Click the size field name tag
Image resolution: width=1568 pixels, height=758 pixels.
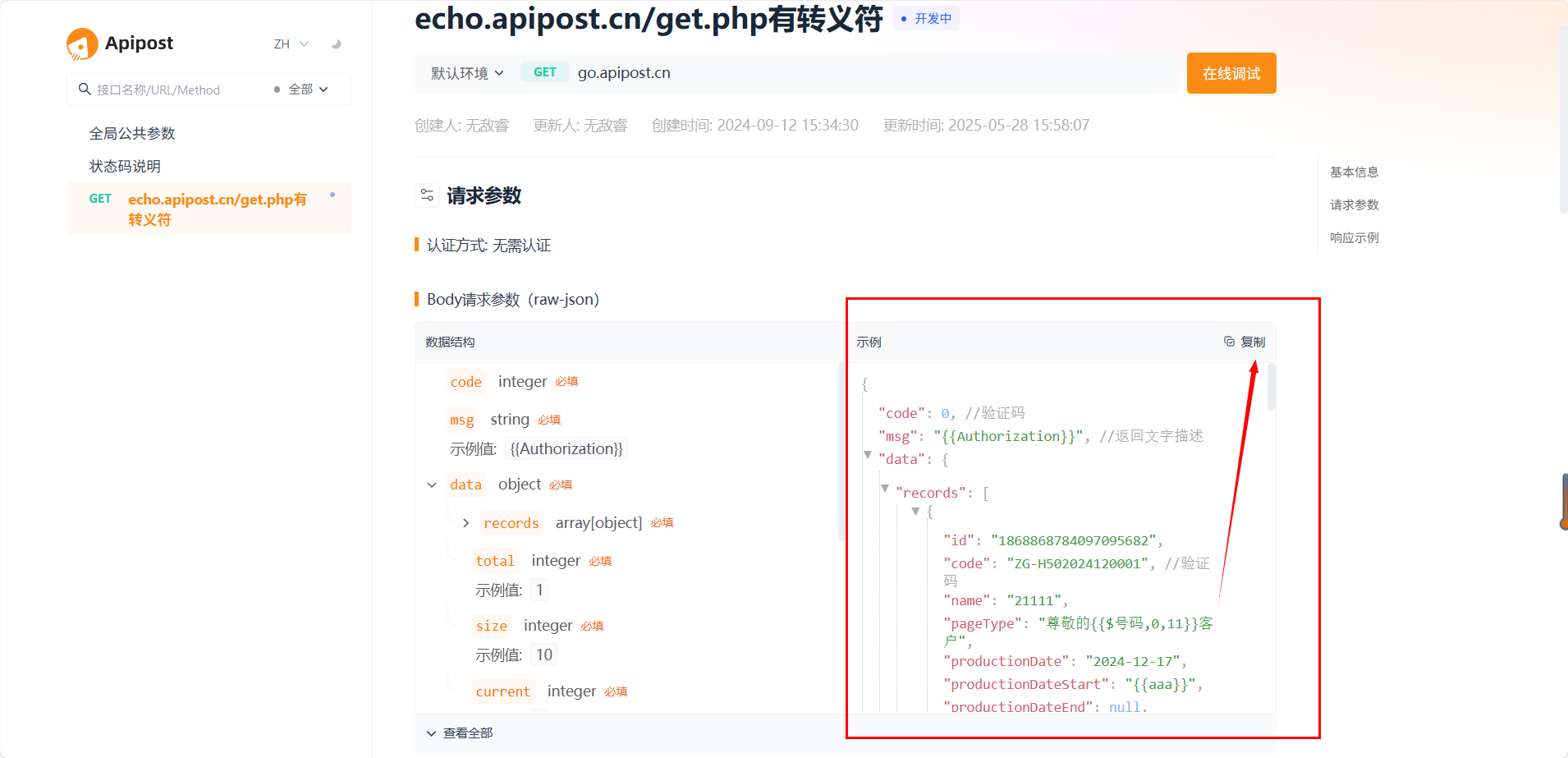click(x=492, y=626)
